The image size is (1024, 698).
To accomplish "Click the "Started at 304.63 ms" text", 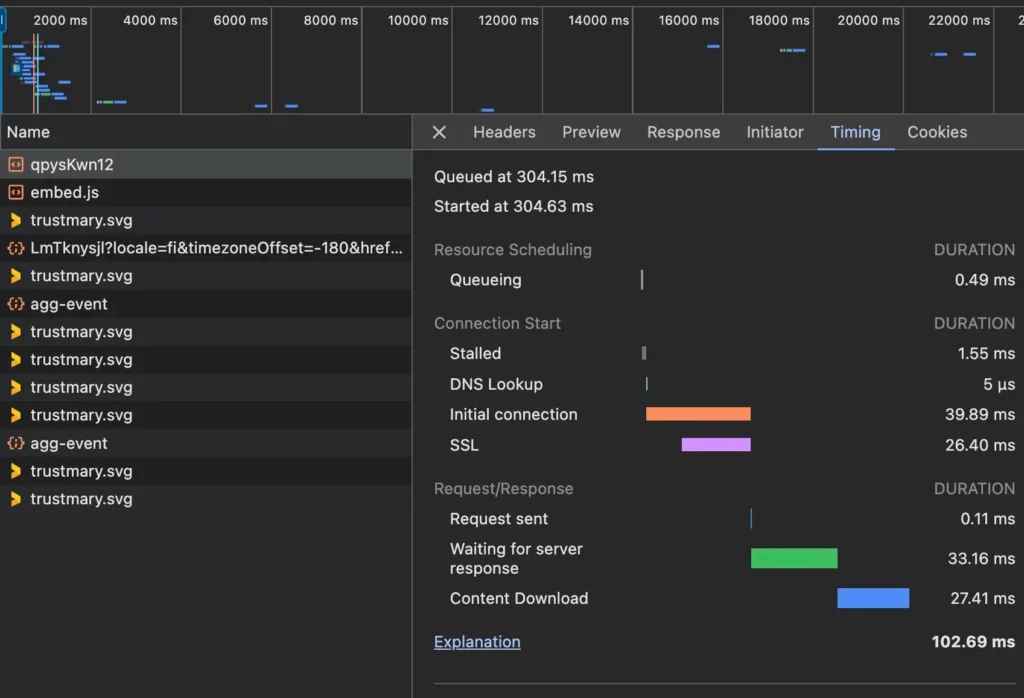I will coord(513,206).
